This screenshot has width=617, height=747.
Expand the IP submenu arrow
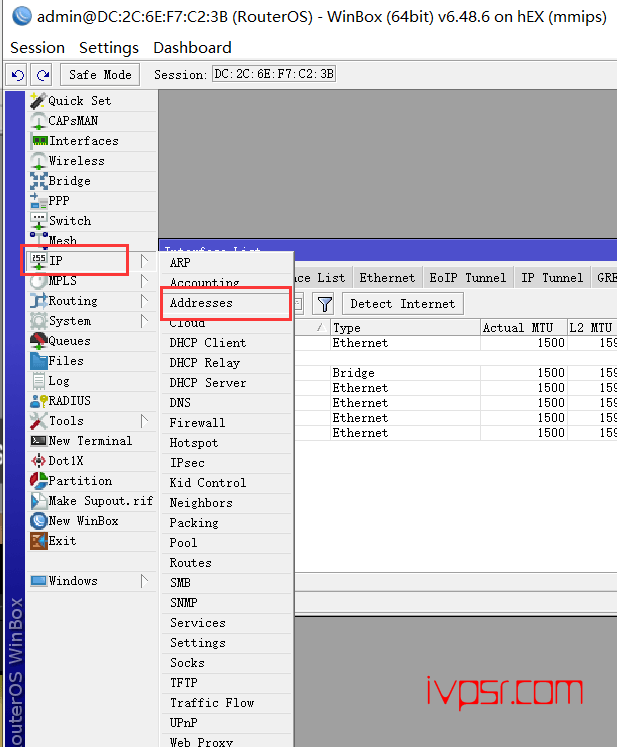(x=144, y=261)
